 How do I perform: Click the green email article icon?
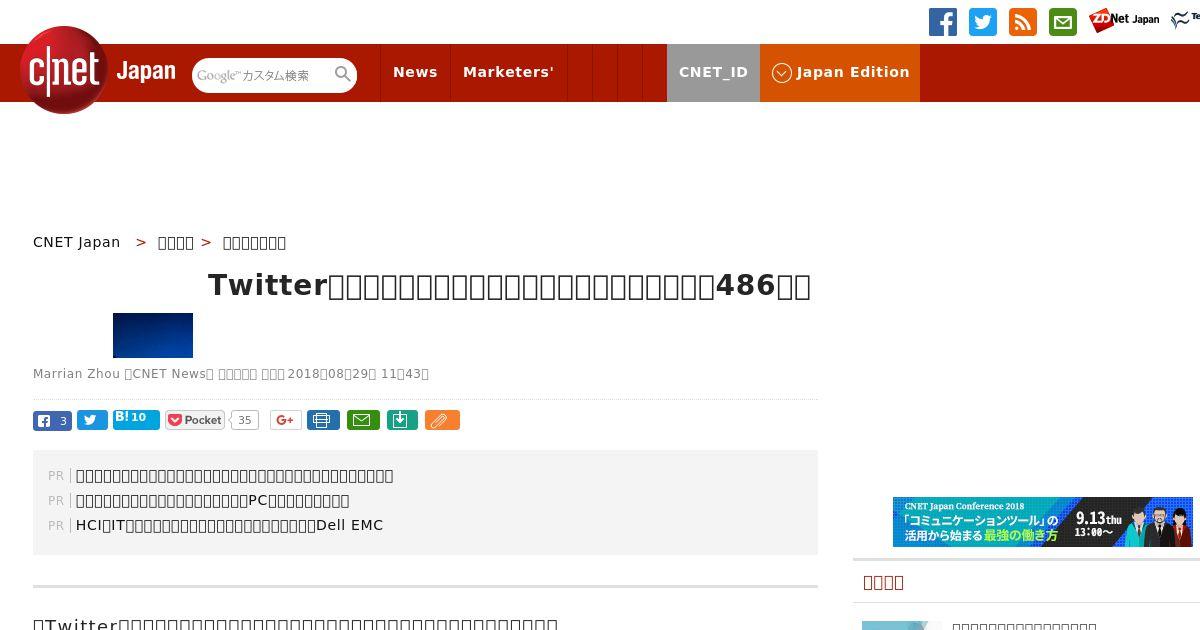point(363,420)
